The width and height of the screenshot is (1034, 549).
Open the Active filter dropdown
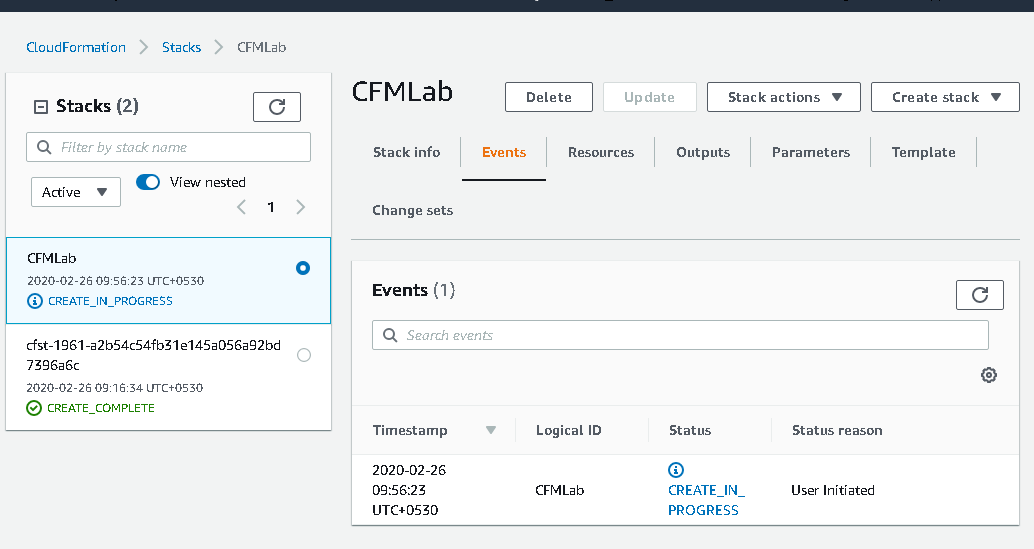pyautogui.click(x=75, y=192)
